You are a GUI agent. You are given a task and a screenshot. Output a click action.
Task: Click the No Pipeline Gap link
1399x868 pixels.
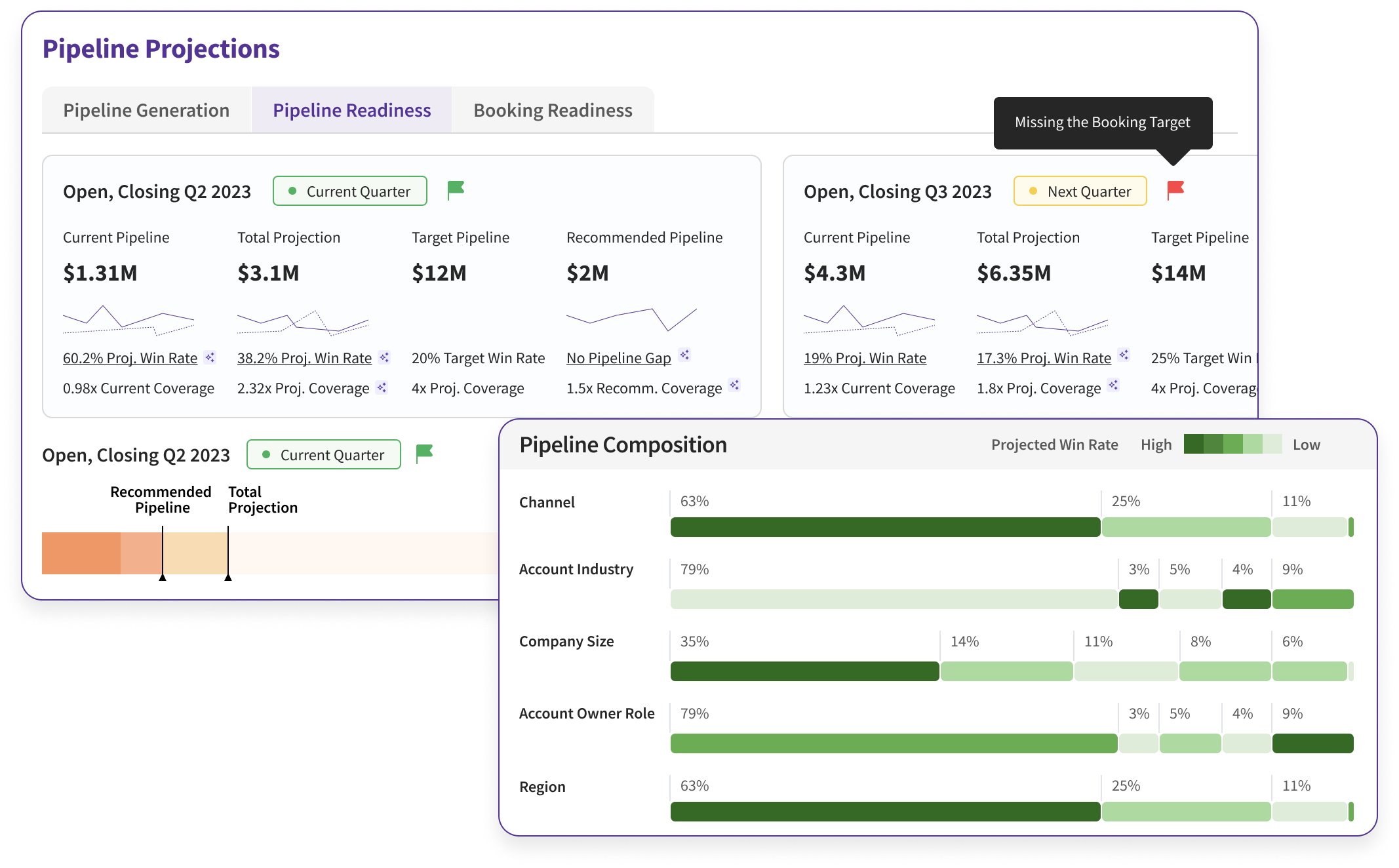pos(618,357)
